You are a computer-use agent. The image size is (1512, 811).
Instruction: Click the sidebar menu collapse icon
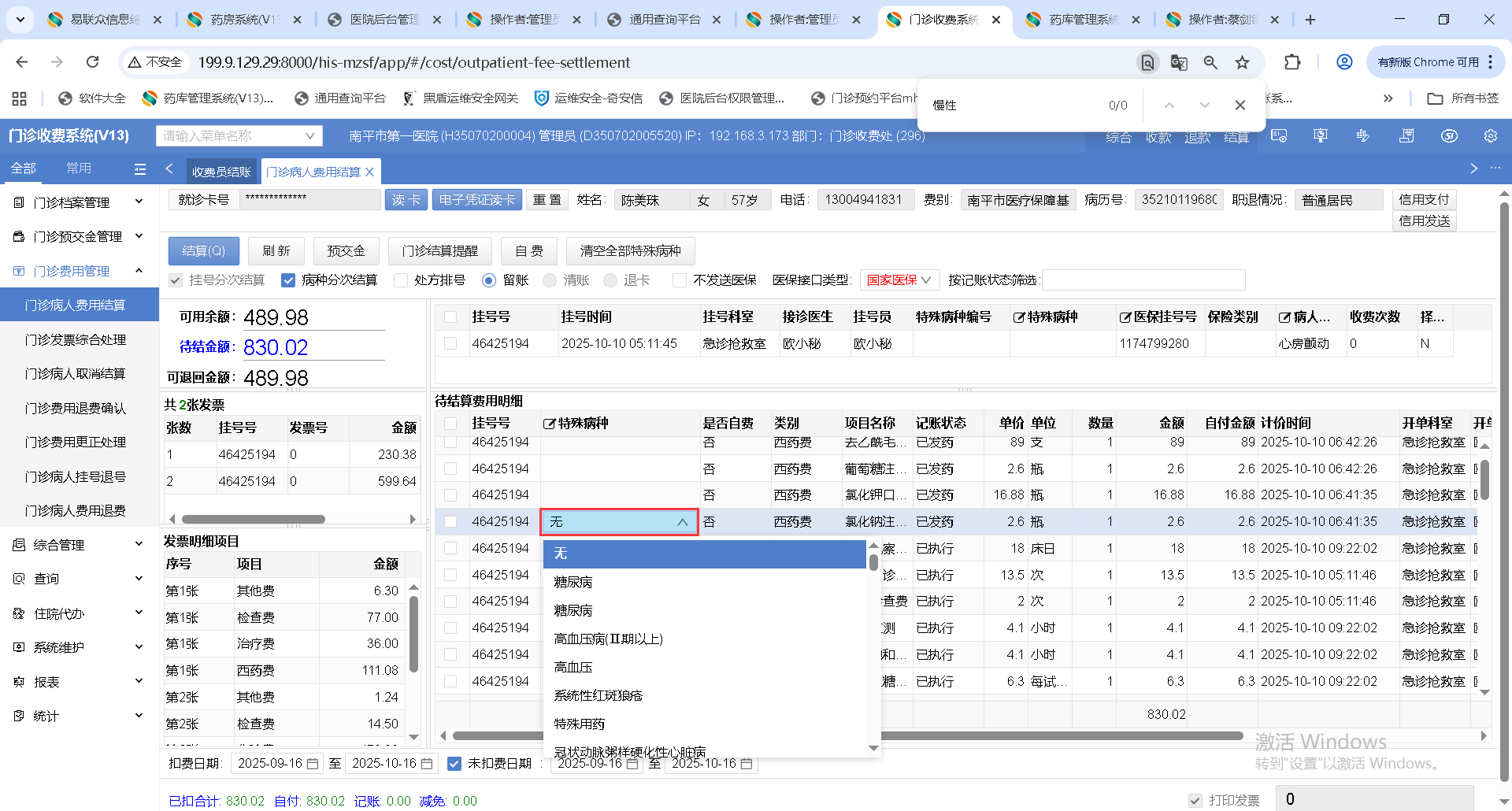coord(140,168)
